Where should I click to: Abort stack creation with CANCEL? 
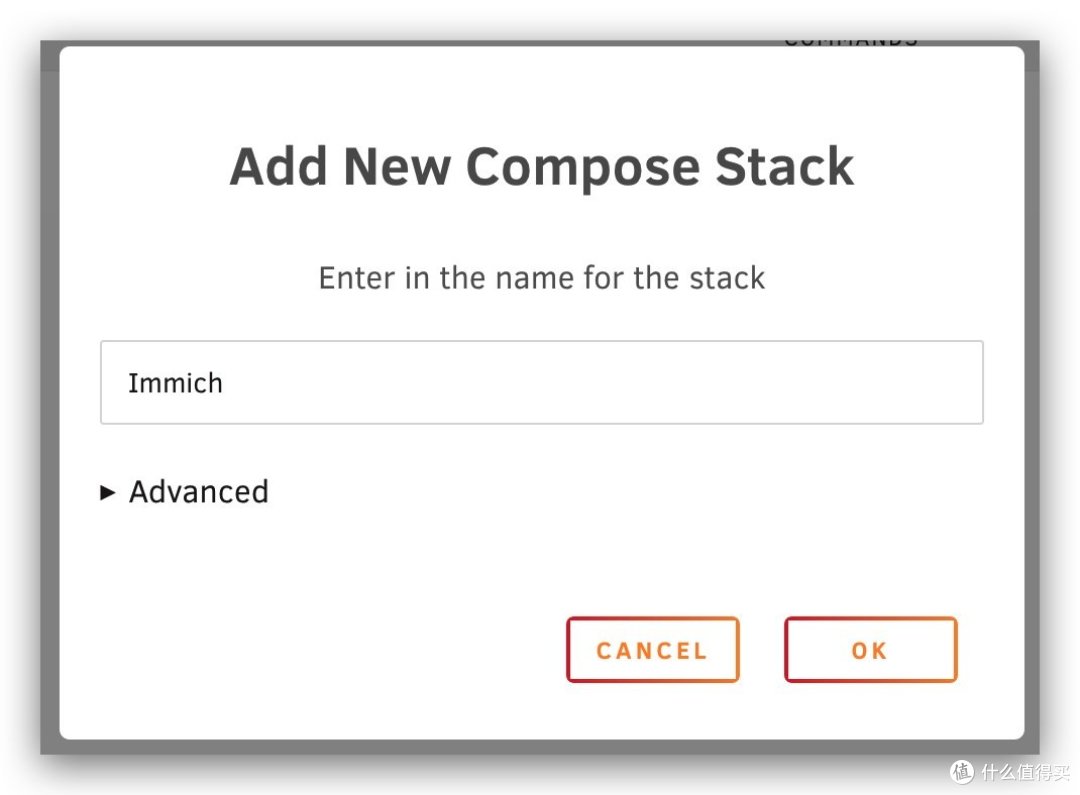[651, 650]
